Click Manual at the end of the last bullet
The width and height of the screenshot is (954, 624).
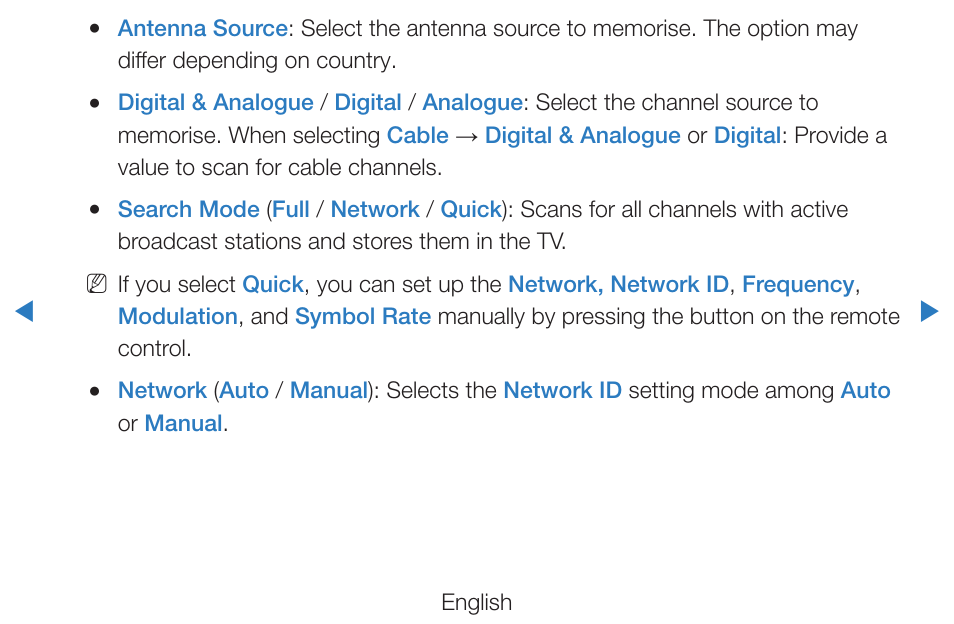[x=183, y=423]
